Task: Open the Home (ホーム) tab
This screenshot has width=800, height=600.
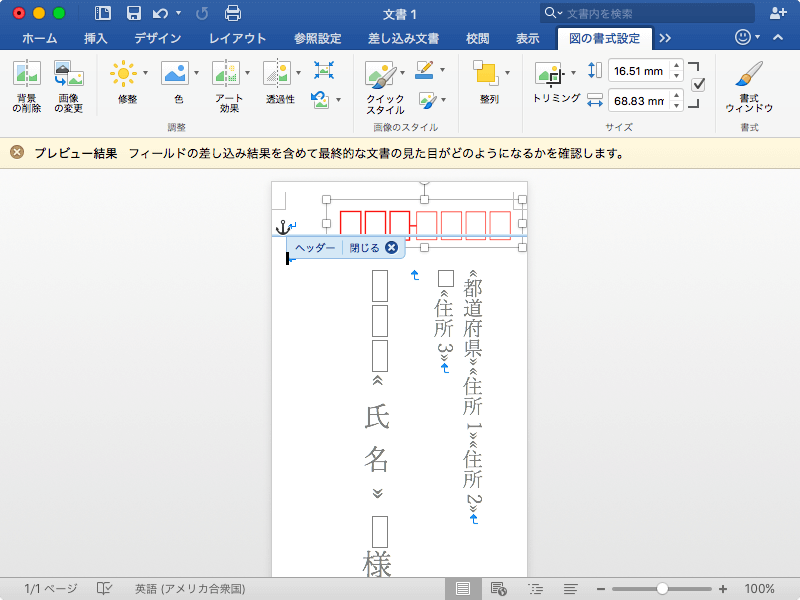Action: click(x=40, y=38)
